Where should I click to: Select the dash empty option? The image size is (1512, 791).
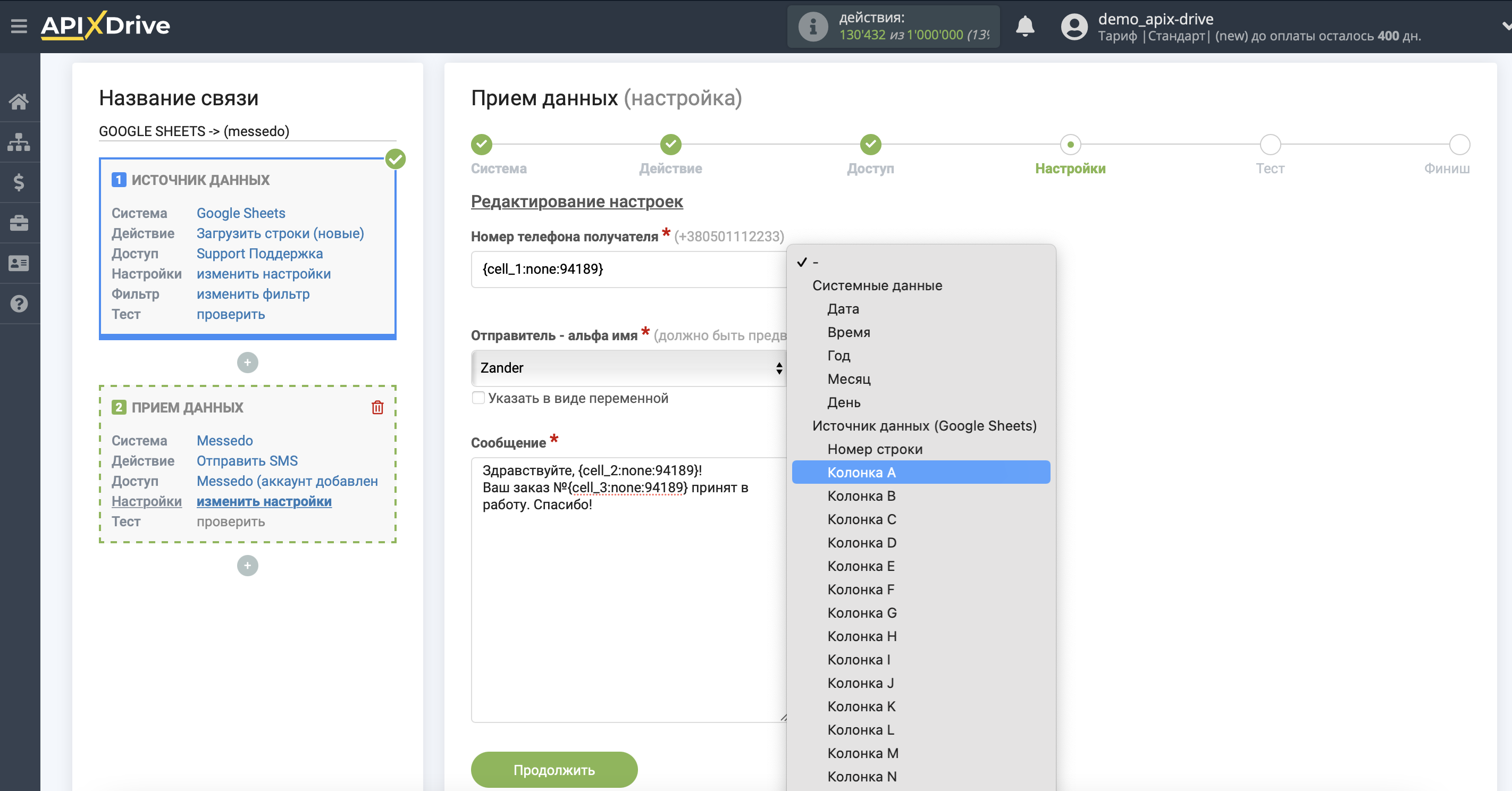(921, 262)
